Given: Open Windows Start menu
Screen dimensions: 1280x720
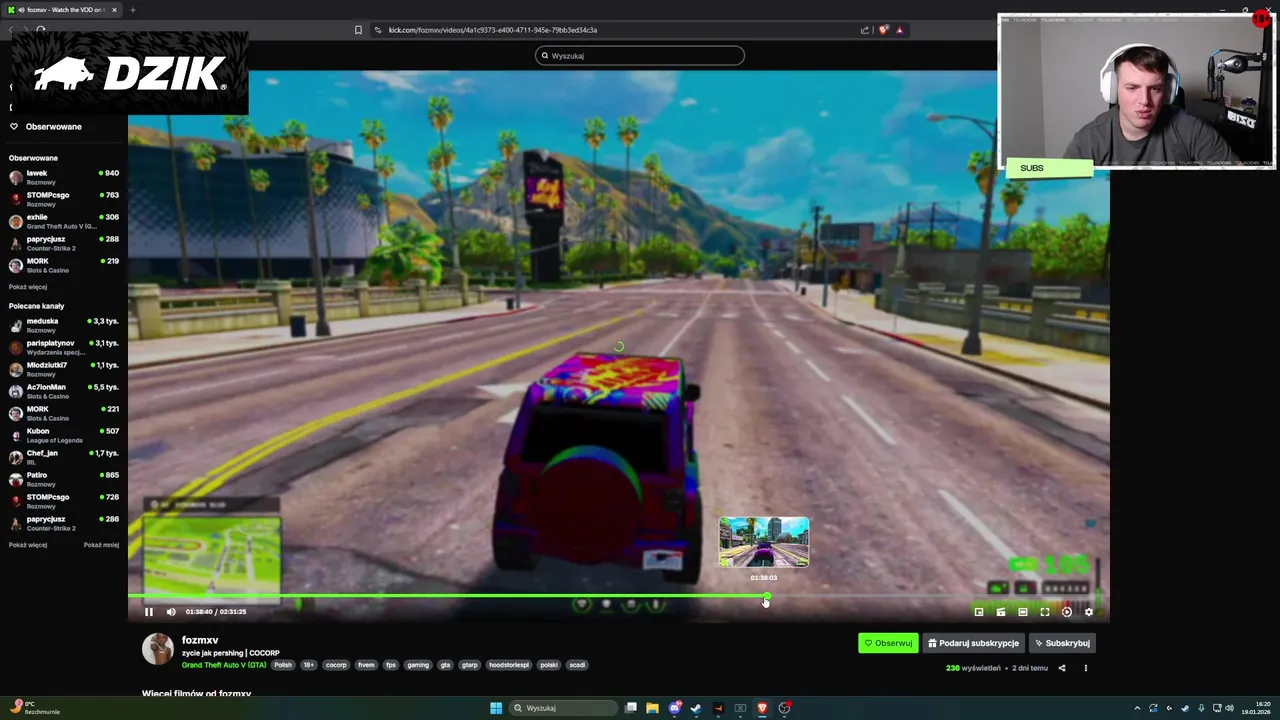Looking at the screenshot, I should coord(496,708).
